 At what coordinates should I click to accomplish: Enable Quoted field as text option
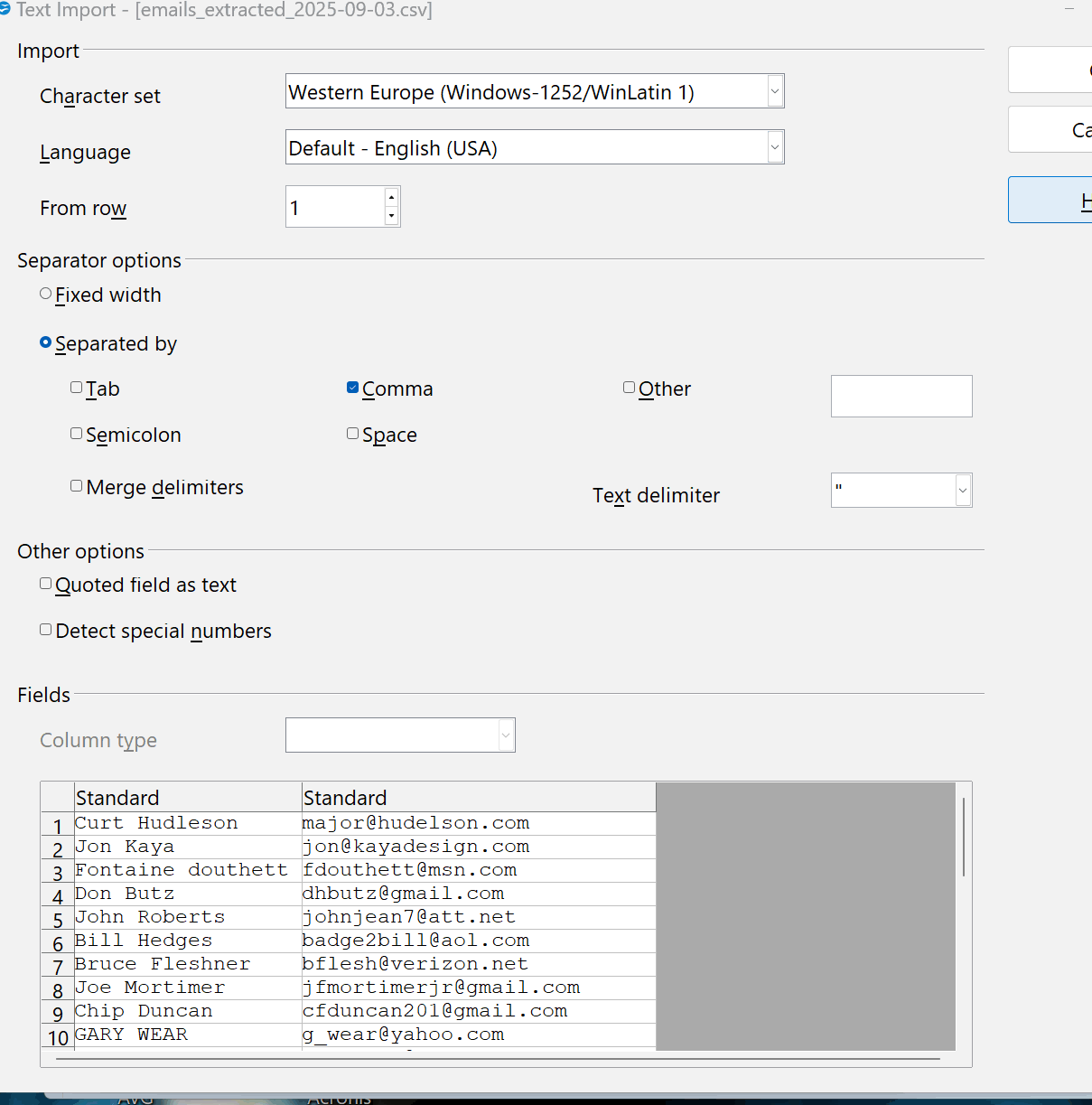point(46,584)
